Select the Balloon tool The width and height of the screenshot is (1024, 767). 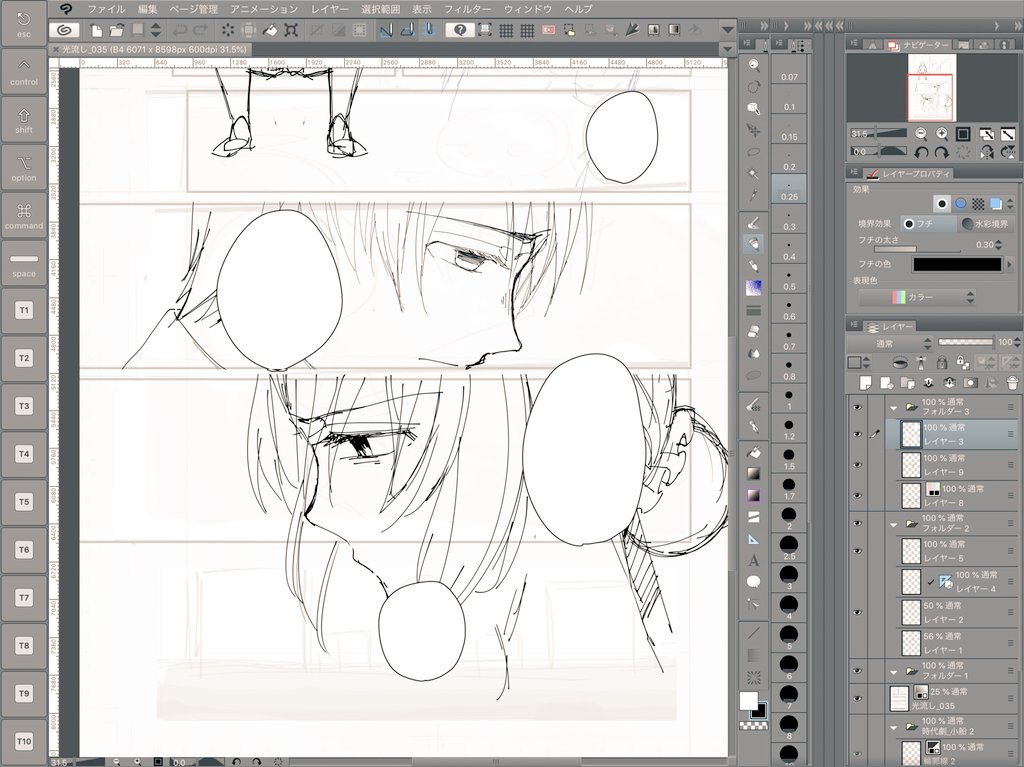pos(754,582)
